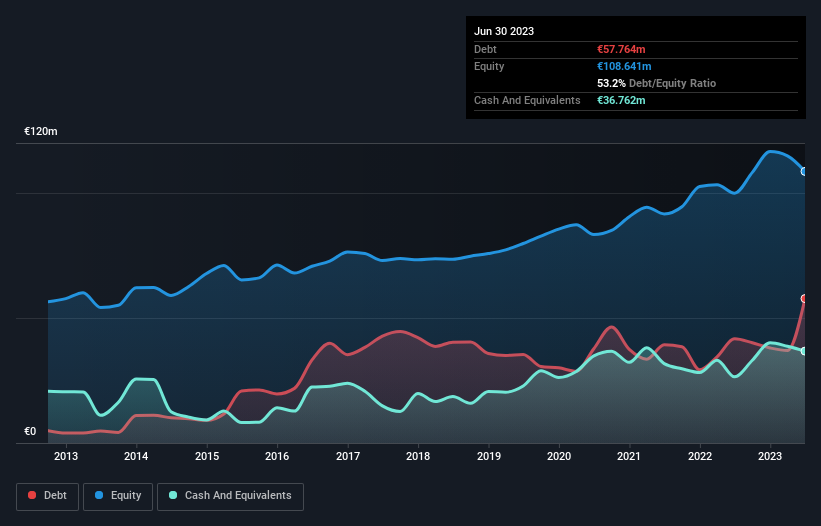Click the Debt row label in tooltip
The image size is (821, 526).
pos(485,49)
